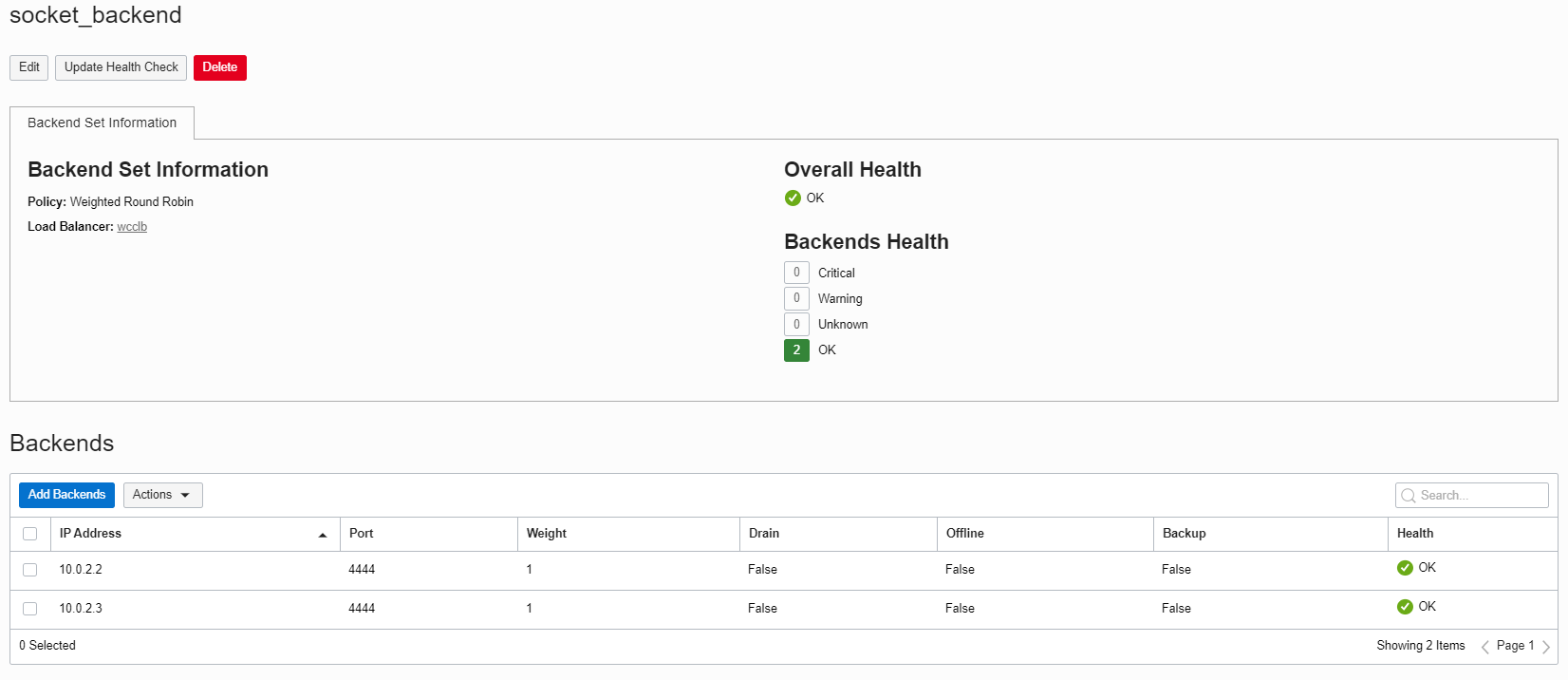Go to next page chevron
Screen dimensions: 1568x680
pos(1545,647)
